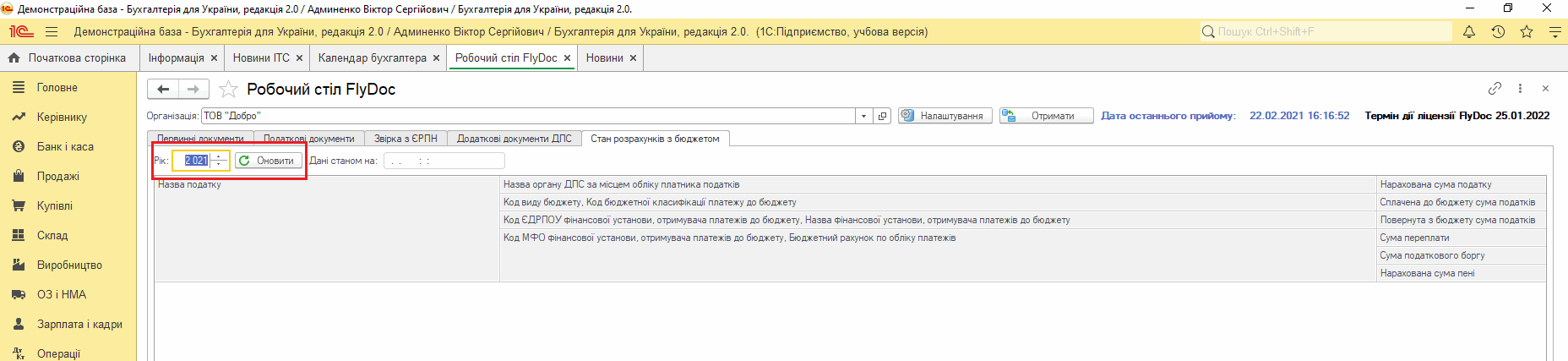The image size is (1568, 361).
Task: Open the Купівлі section
Action: pos(68,206)
